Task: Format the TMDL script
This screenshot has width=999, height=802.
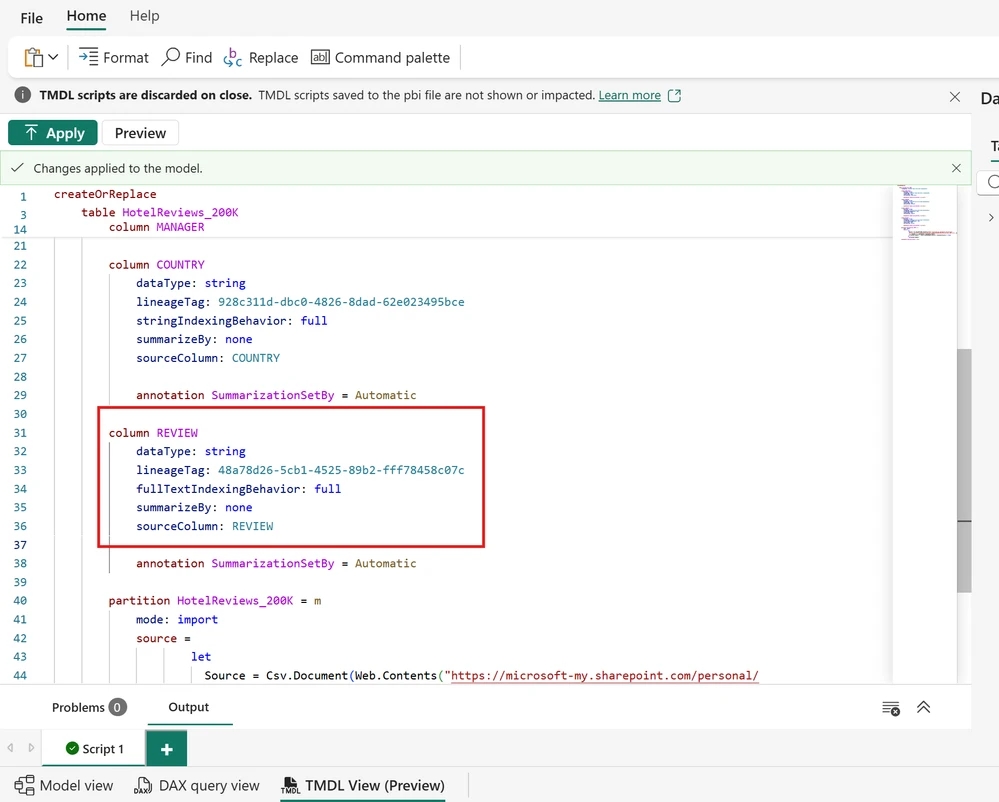Action: pos(113,57)
